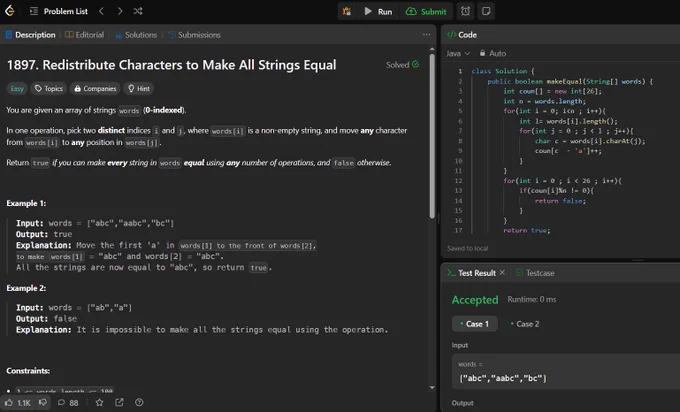Switch to the Testcase tab

535,273
